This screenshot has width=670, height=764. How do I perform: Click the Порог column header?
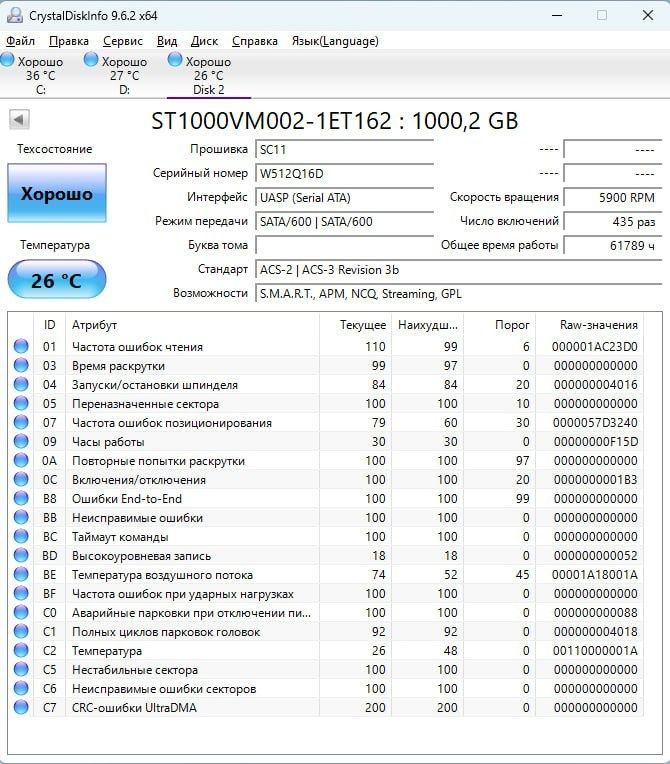[499, 325]
